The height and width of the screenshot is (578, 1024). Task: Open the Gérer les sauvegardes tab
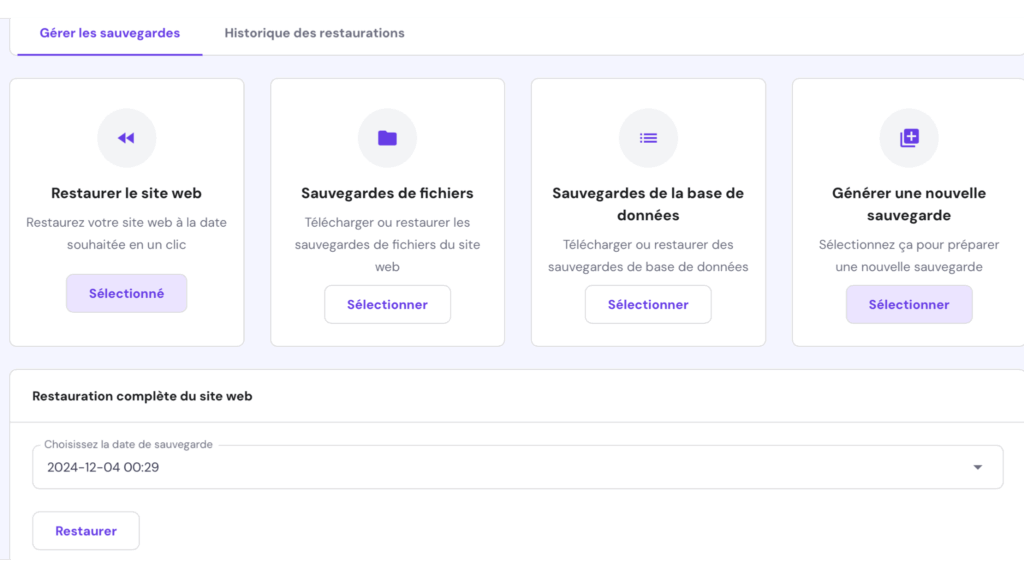110,33
